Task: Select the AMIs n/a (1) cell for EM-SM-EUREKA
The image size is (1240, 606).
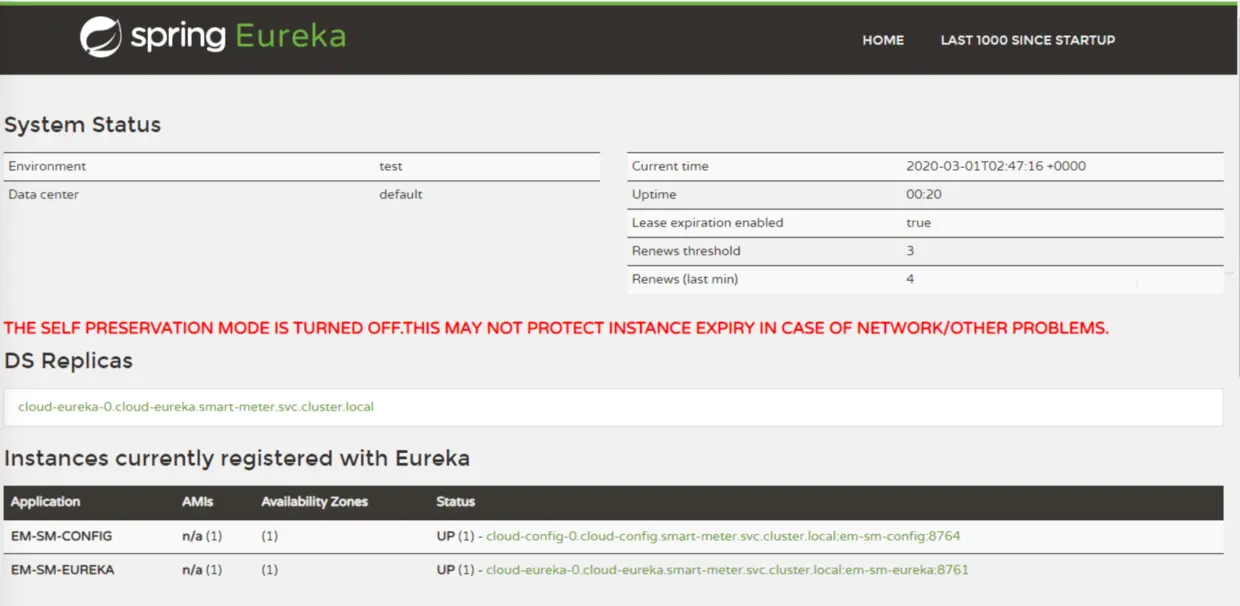Action: click(202, 570)
